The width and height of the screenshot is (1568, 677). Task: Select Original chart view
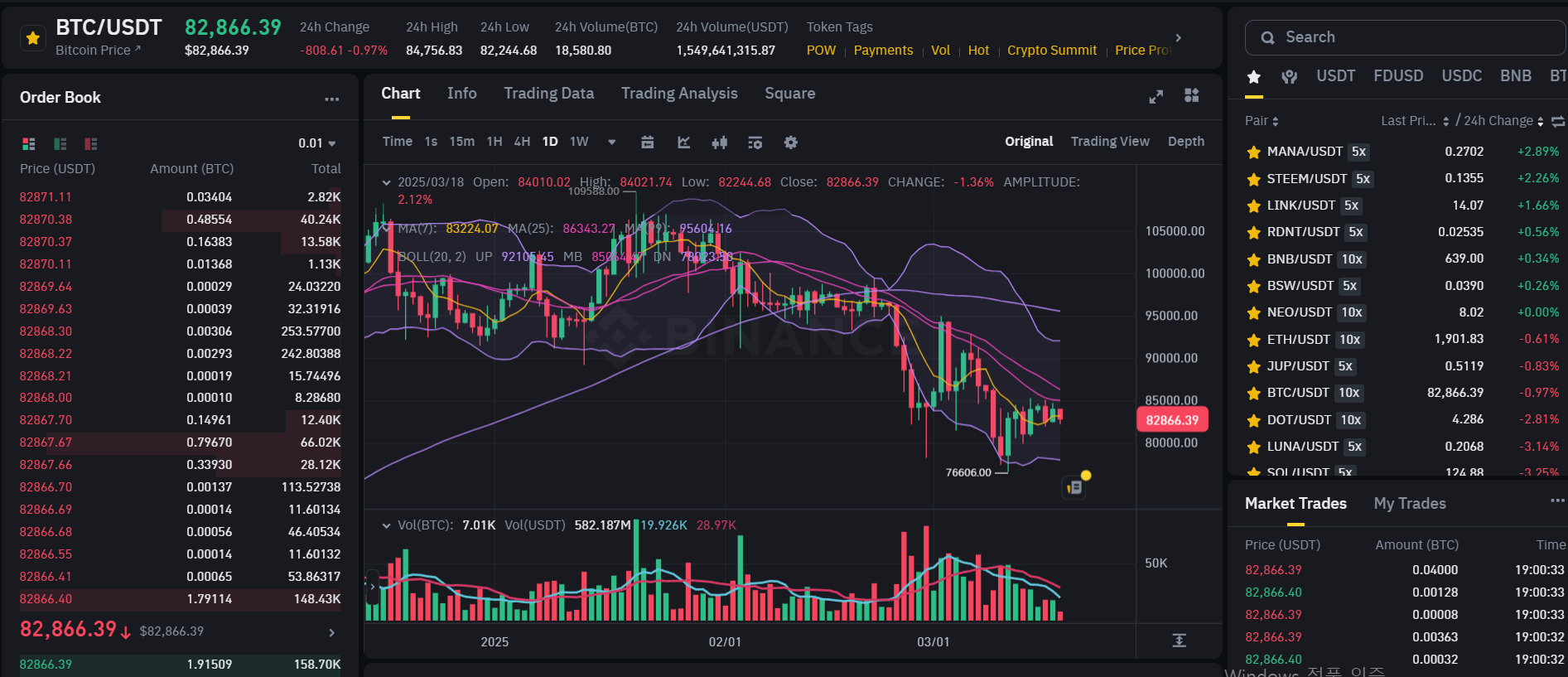point(1029,142)
